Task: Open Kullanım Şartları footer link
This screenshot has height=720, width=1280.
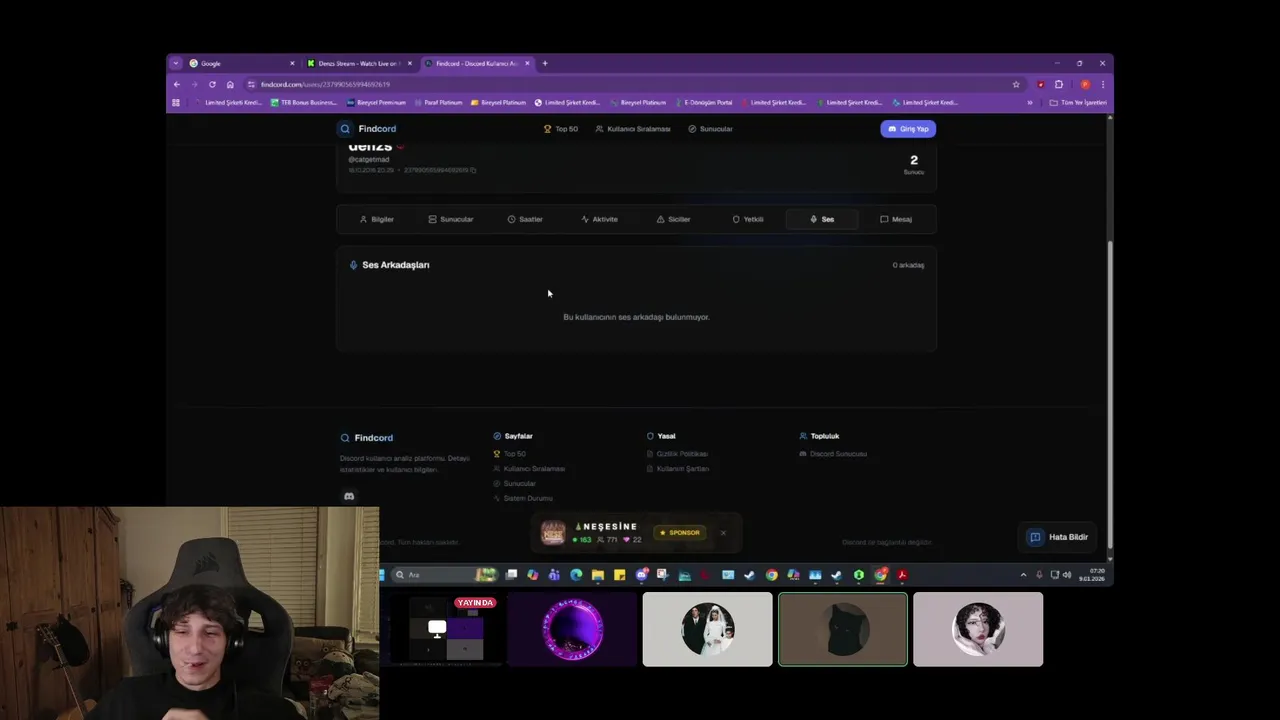Action: pyautogui.click(x=678, y=469)
